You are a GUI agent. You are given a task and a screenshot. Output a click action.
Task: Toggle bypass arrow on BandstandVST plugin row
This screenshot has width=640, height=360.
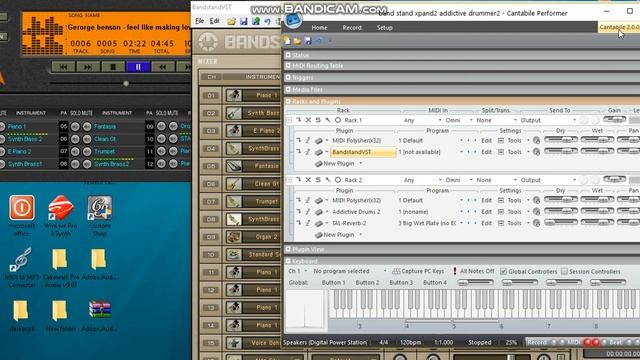coord(299,152)
